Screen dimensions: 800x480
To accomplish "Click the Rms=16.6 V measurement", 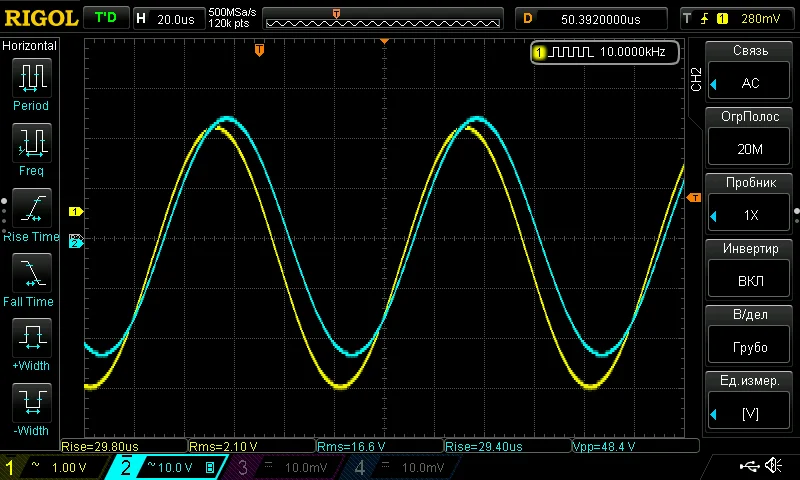I will [x=351, y=447].
